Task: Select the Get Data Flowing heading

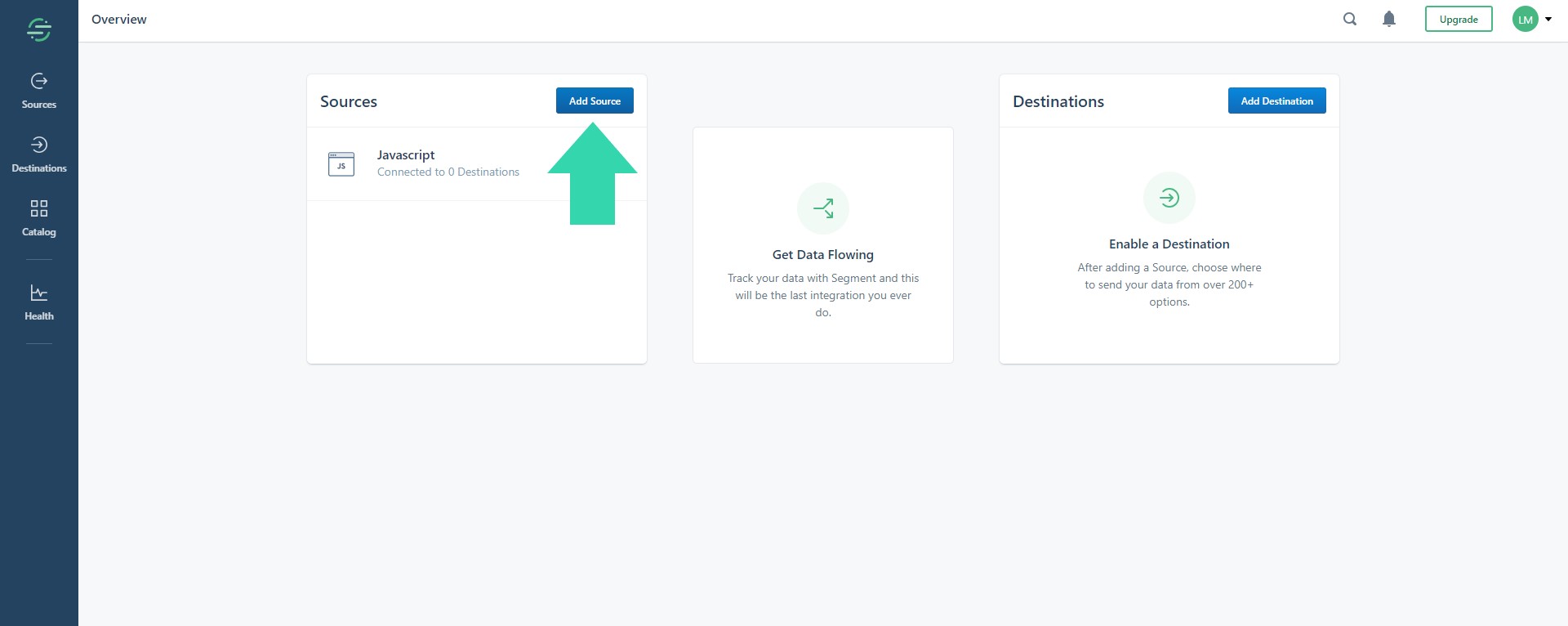Action: [x=822, y=255]
